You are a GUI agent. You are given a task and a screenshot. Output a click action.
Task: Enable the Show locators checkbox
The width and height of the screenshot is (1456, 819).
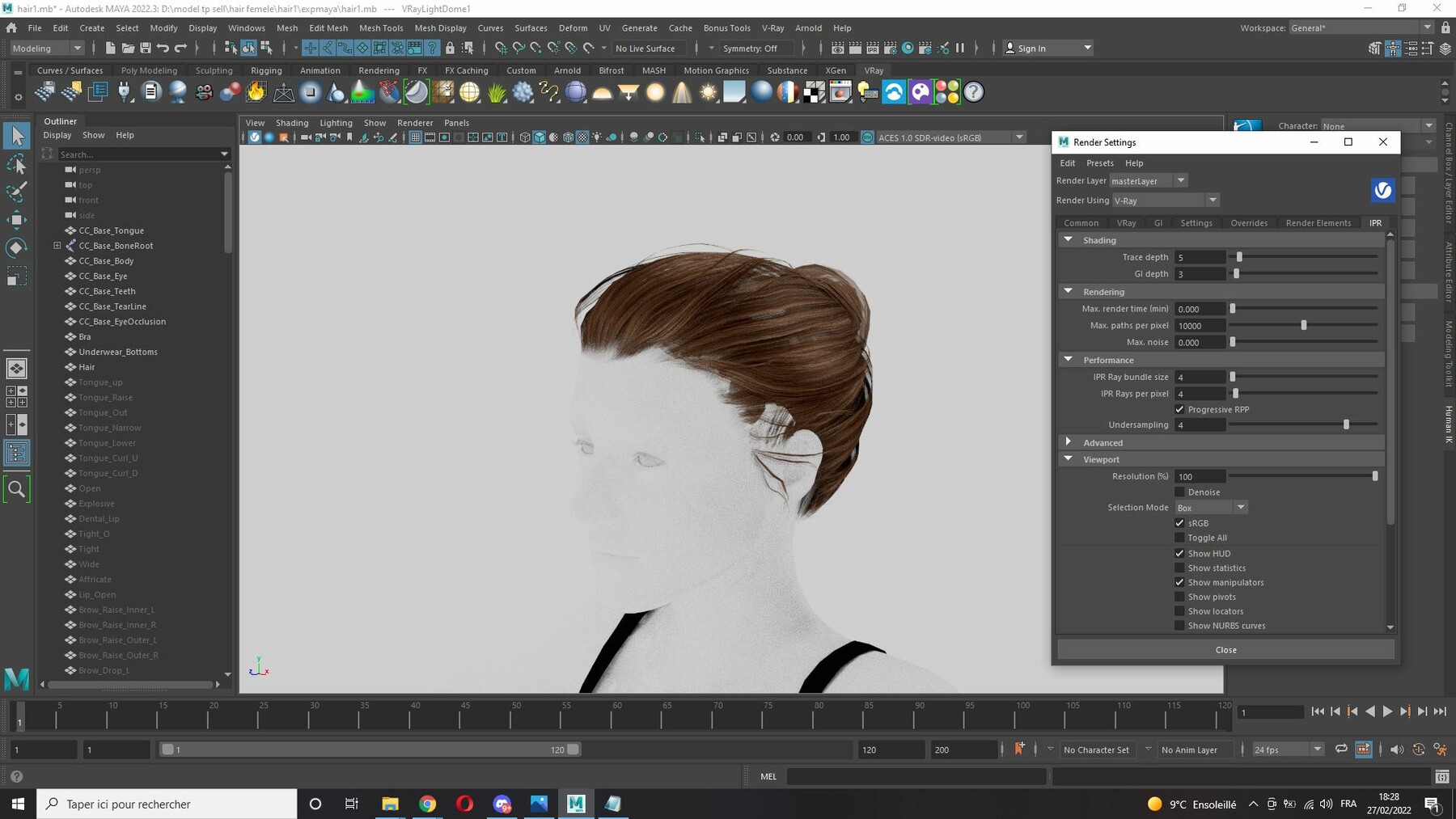point(1179,612)
